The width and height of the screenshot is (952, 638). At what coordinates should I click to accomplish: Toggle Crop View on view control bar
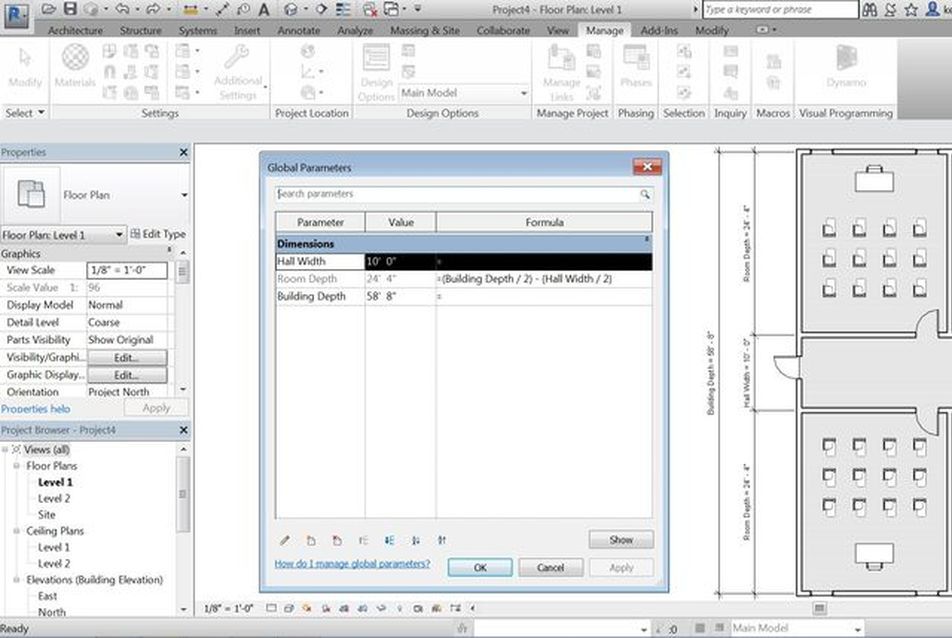[344, 608]
